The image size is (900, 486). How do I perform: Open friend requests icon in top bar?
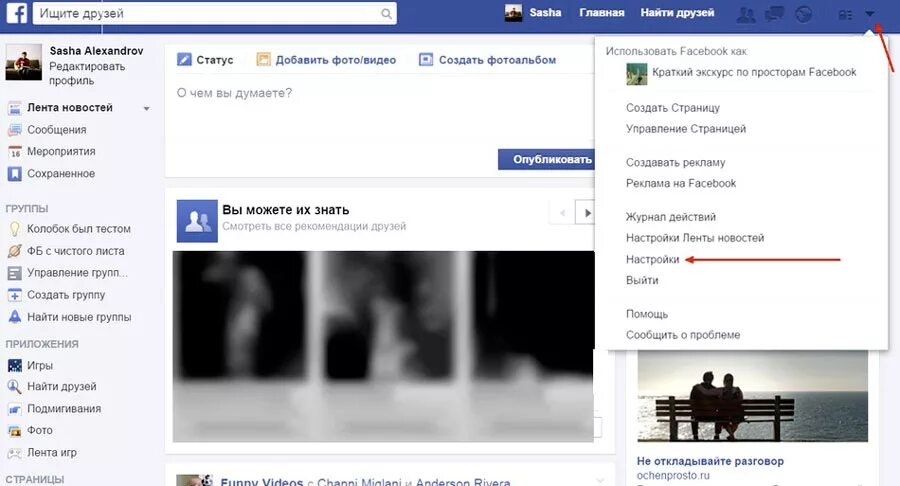(x=746, y=14)
